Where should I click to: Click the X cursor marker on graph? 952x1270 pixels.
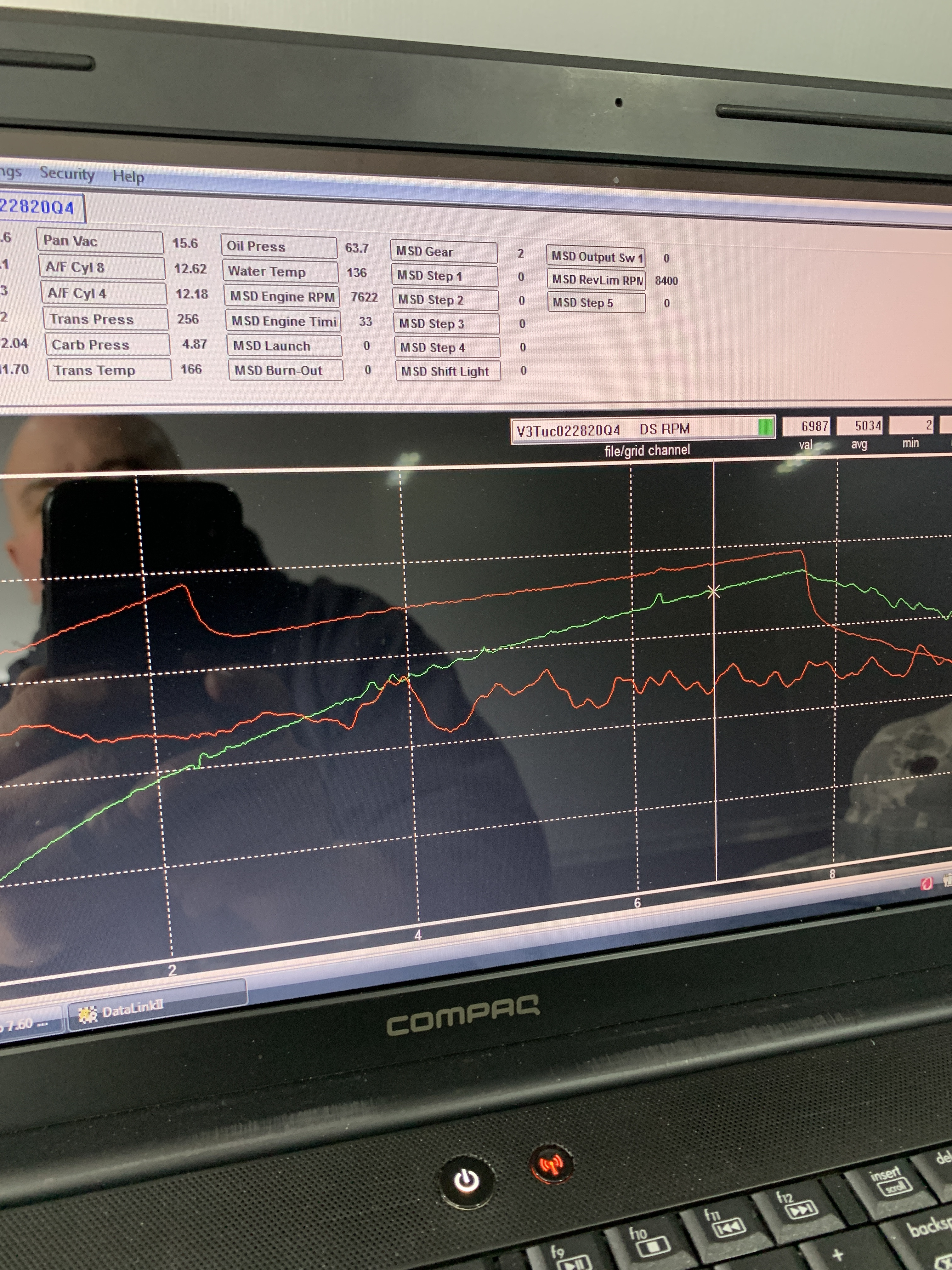click(x=713, y=591)
